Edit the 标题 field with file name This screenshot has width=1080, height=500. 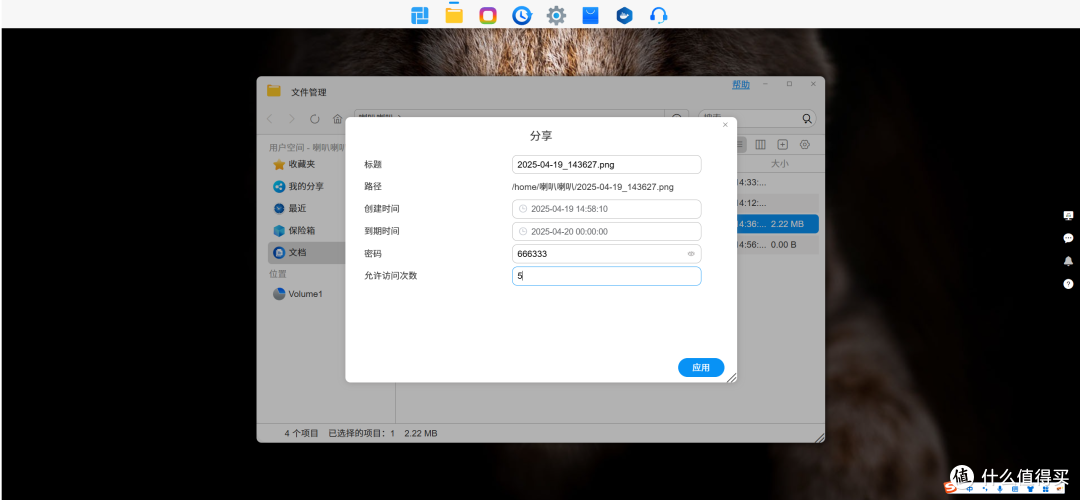coord(607,165)
